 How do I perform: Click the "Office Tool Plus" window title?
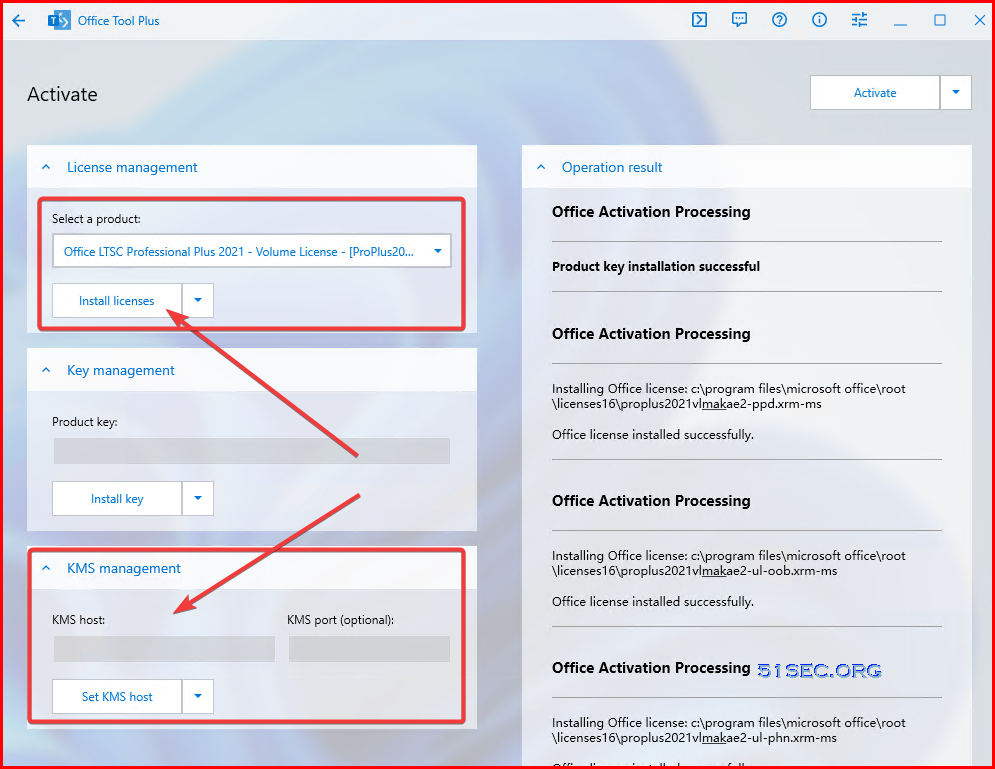pyautogui.click(x=119, y=21)
